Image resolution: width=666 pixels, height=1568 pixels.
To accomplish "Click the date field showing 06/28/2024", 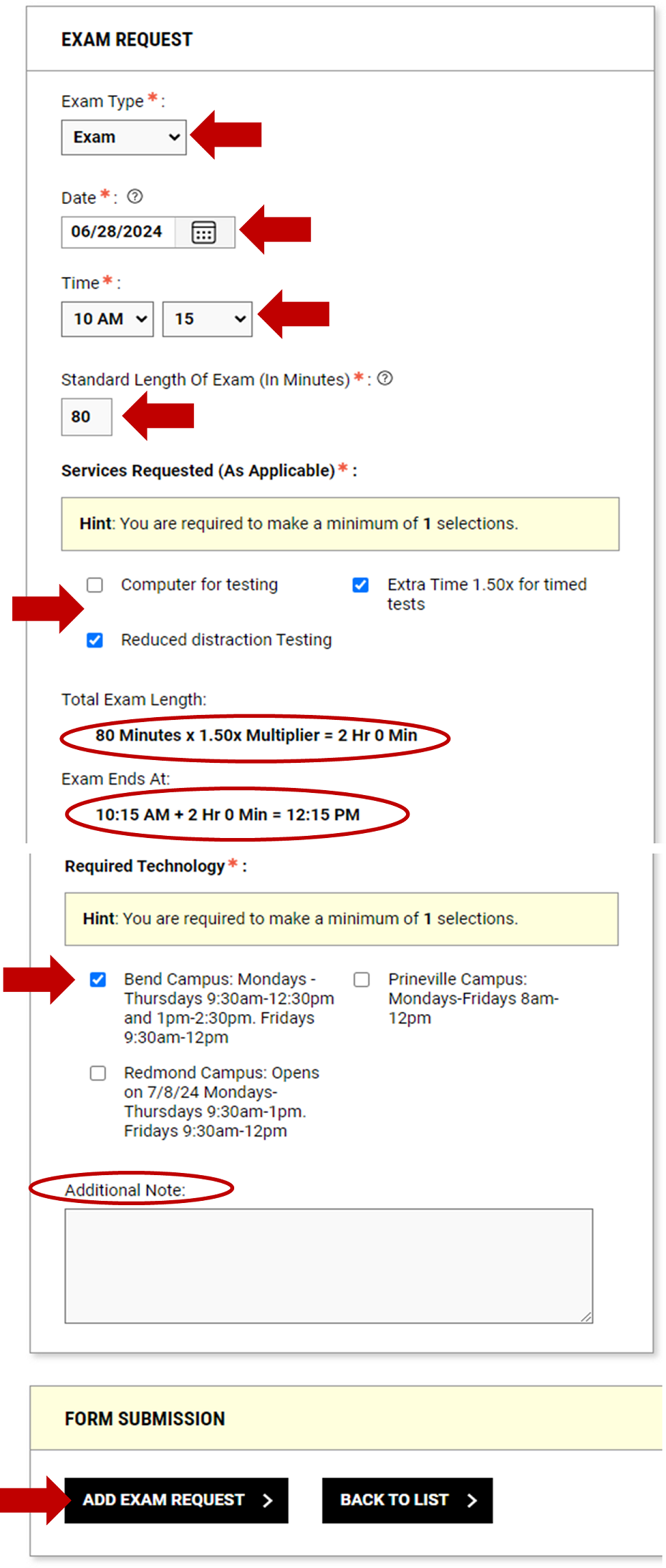I will point(117,231).
